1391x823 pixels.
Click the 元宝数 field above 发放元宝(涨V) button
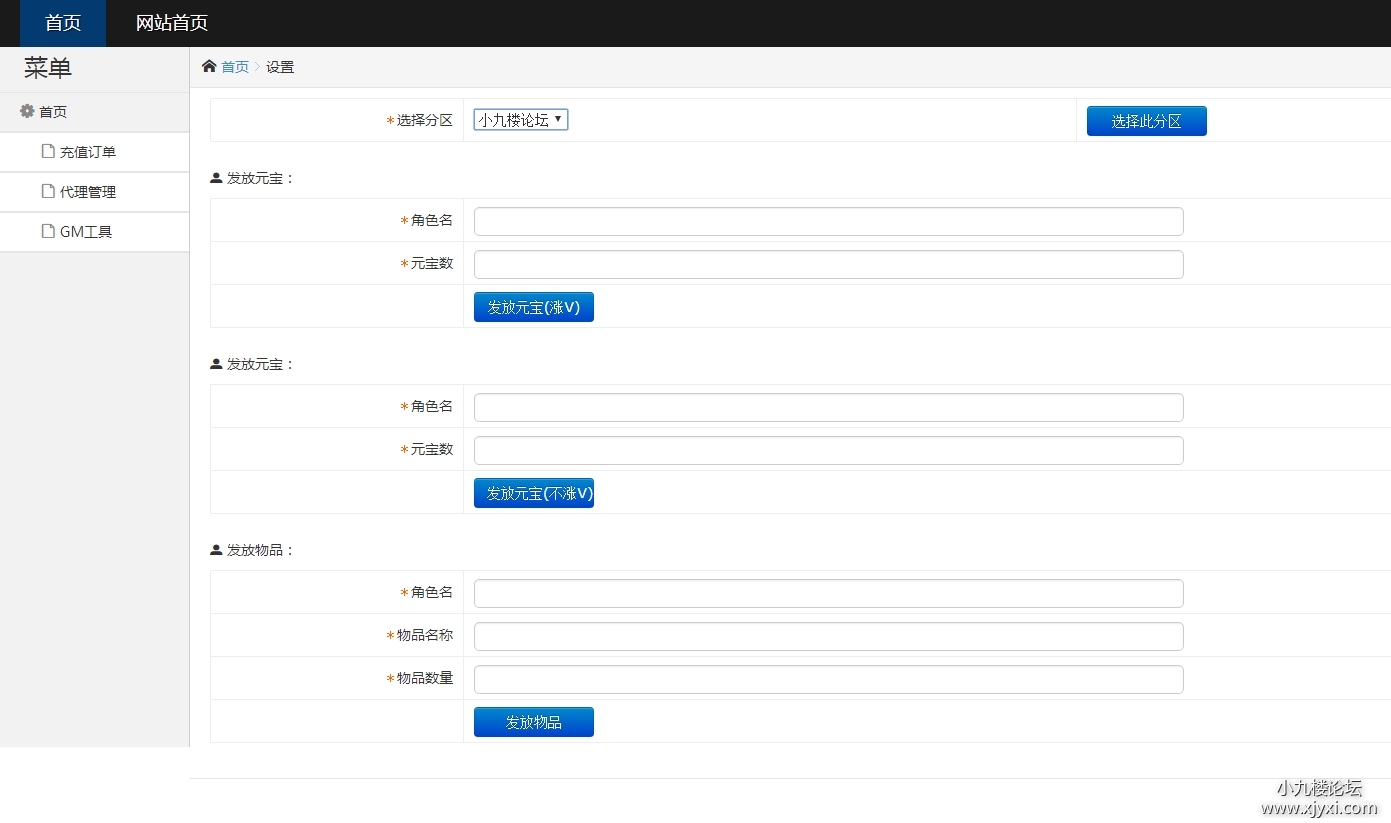[x=828, y=264]
